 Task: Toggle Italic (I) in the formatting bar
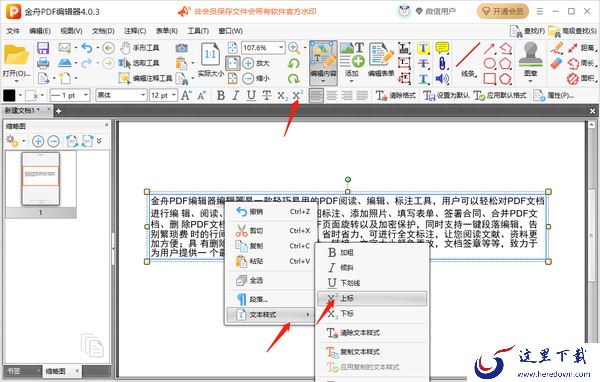pyautogui.click(x=236, y=95)
